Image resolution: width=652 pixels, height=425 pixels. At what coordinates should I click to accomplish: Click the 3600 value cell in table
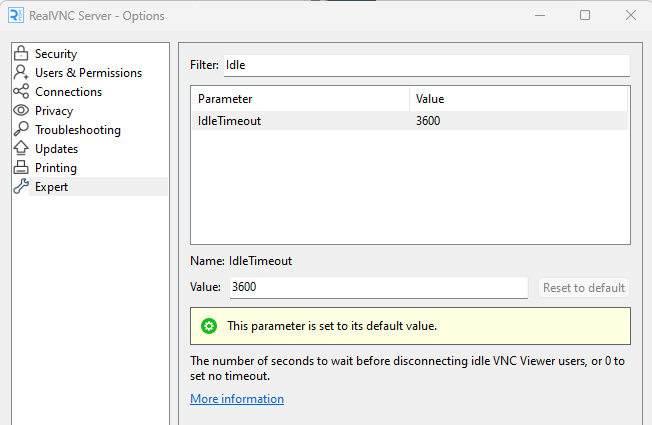(428, 121)
